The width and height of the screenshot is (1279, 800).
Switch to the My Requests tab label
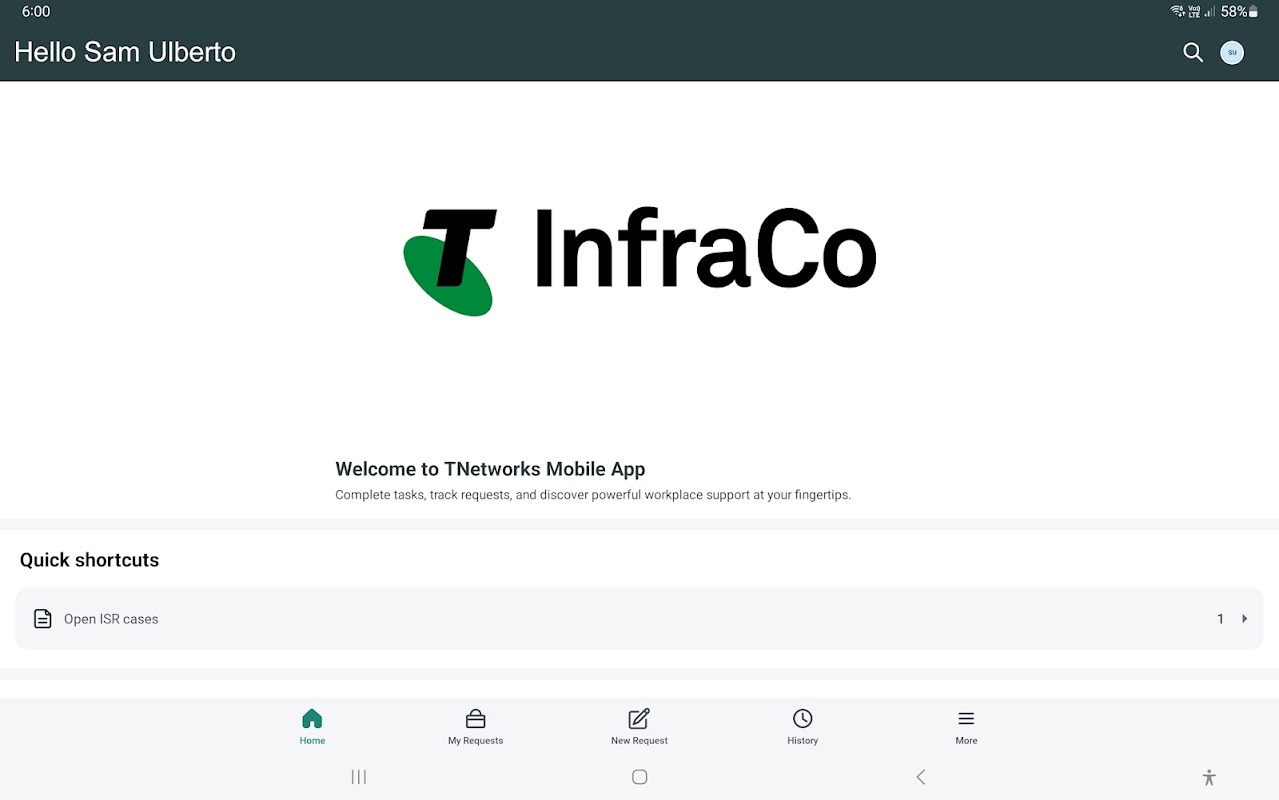pos(475,741)
